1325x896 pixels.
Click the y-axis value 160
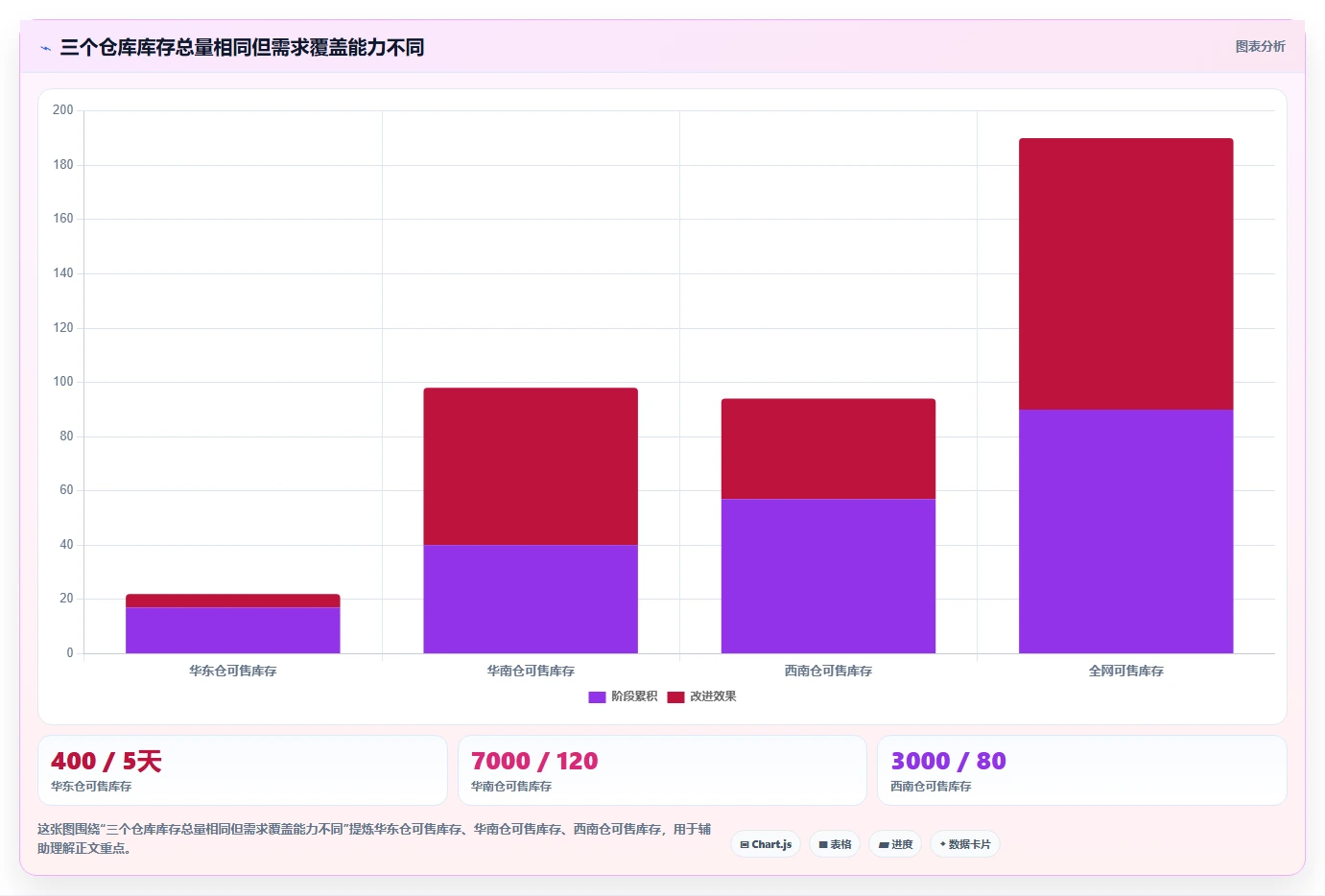63,219
